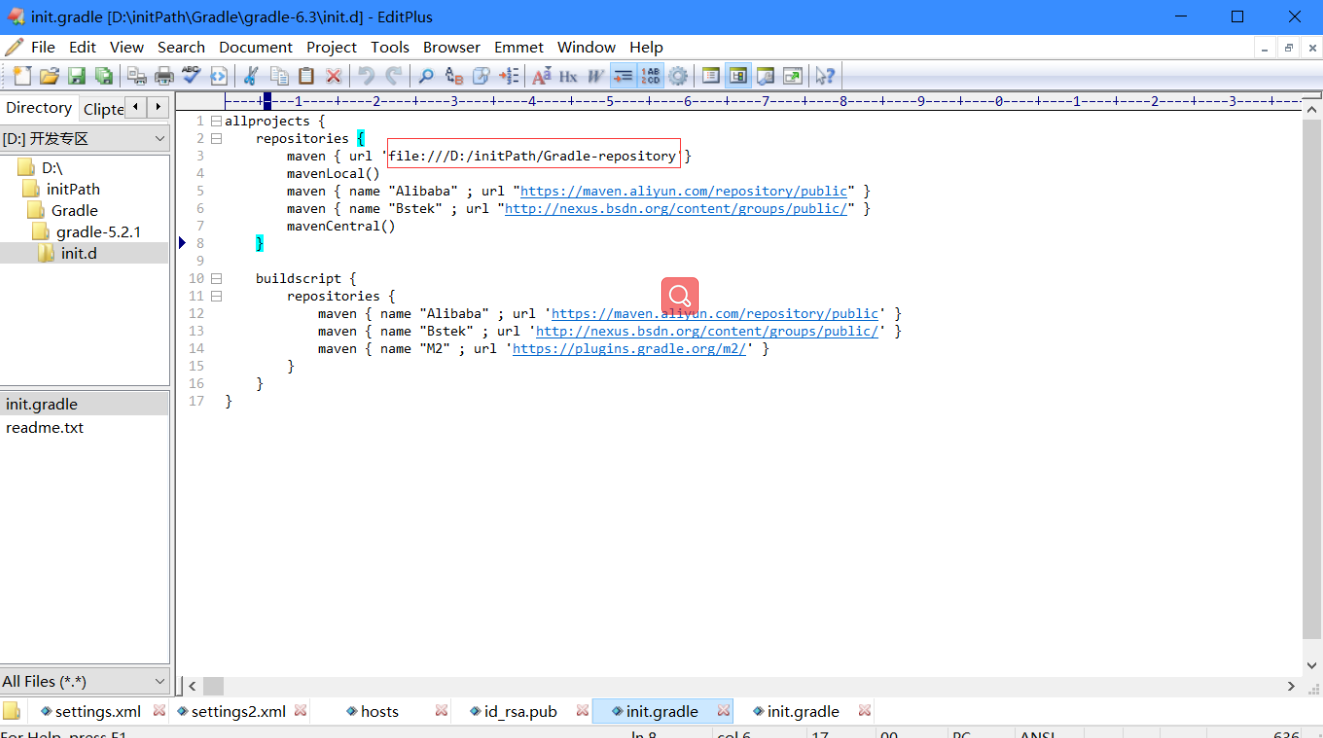Switch to the id_rsa.pub document tab
This screenshot has width=1323, height=738.
tap(520, 712)
